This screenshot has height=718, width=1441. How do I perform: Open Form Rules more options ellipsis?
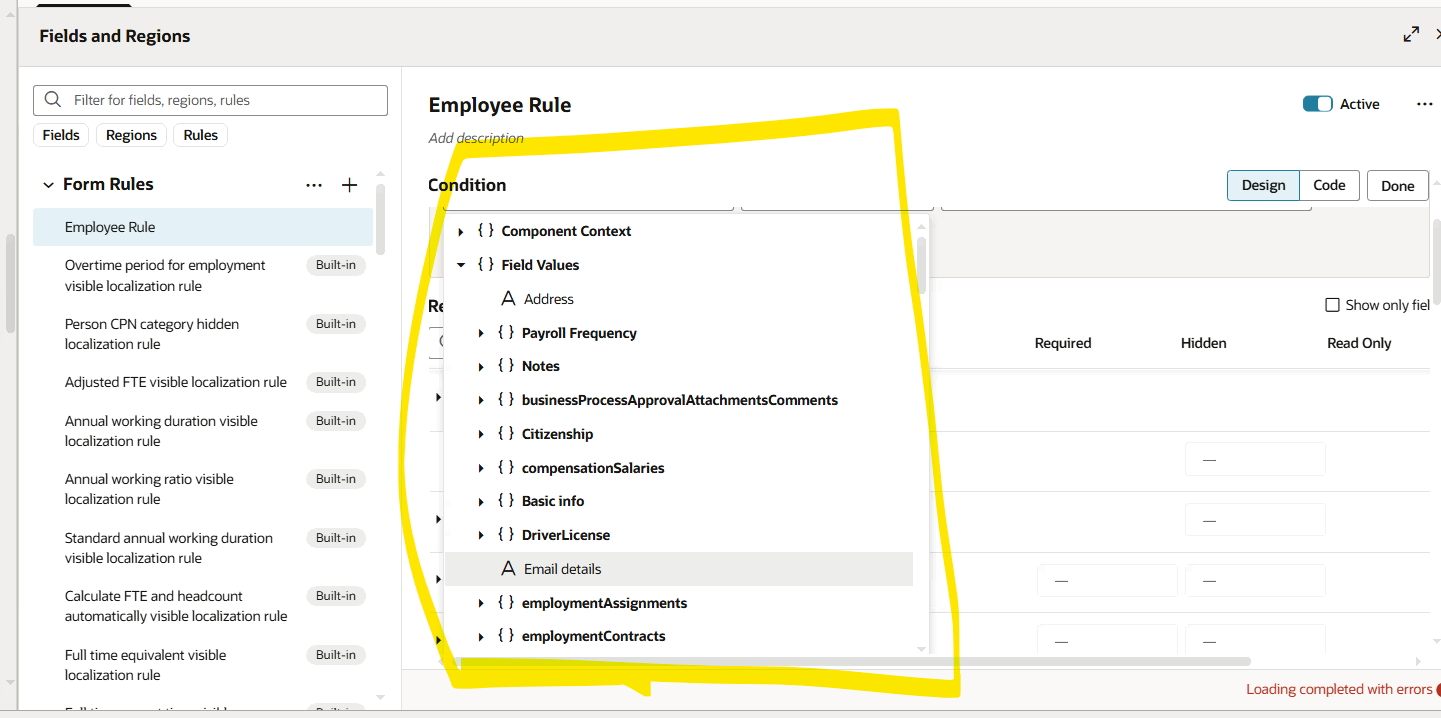[314, 185]
